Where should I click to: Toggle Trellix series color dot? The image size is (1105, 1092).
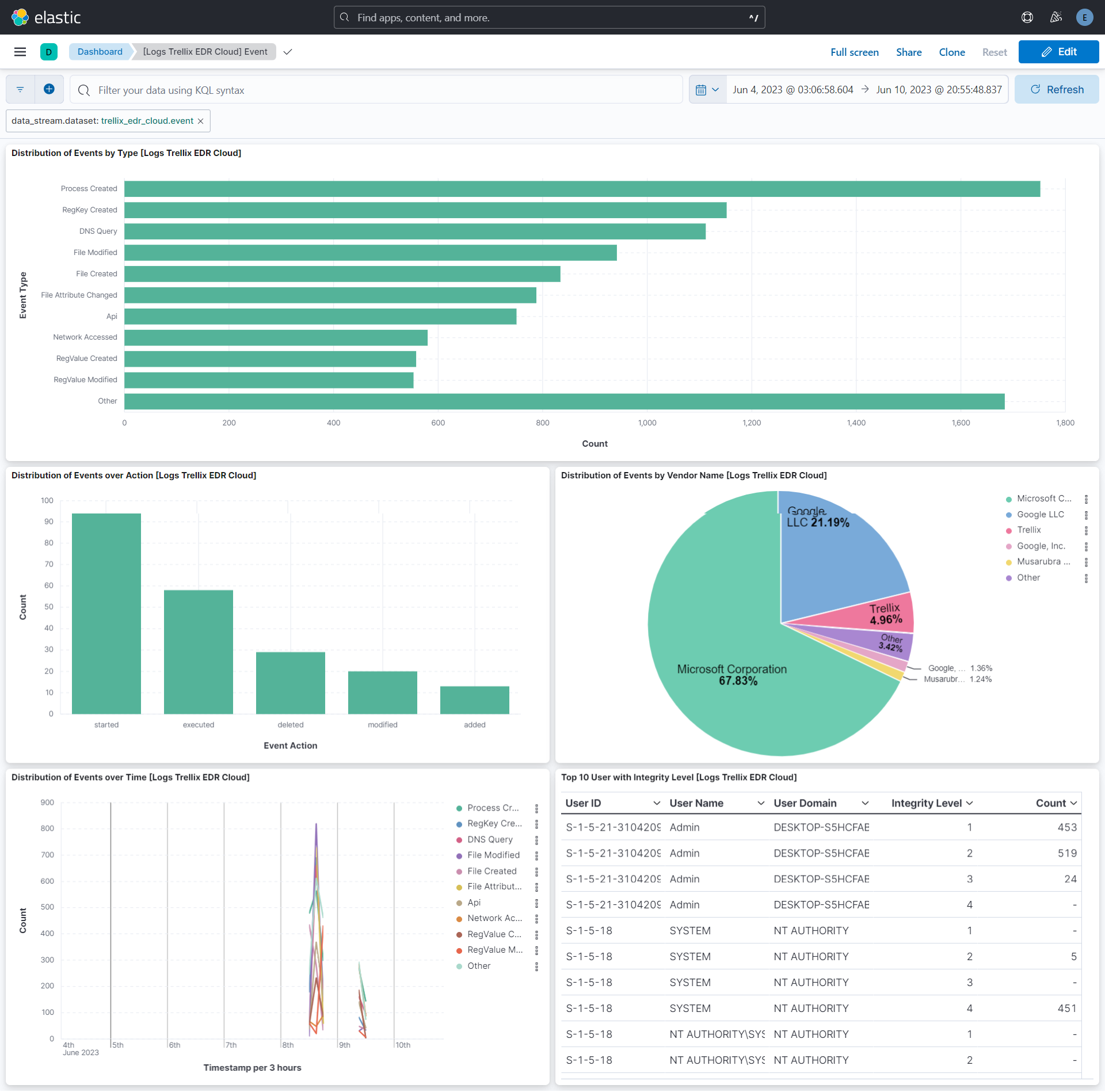point(1008,530)
